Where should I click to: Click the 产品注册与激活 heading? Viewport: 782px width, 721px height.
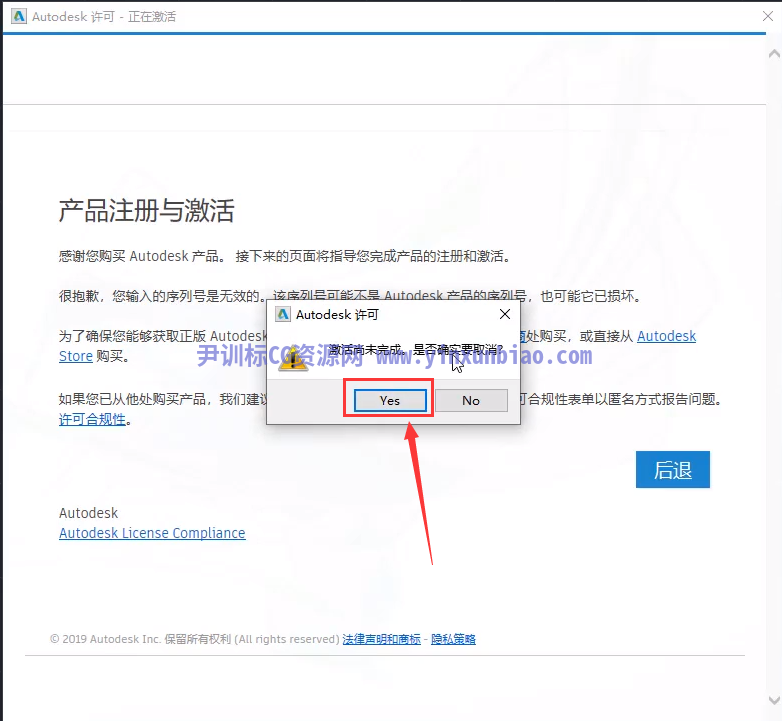[146, 210]
